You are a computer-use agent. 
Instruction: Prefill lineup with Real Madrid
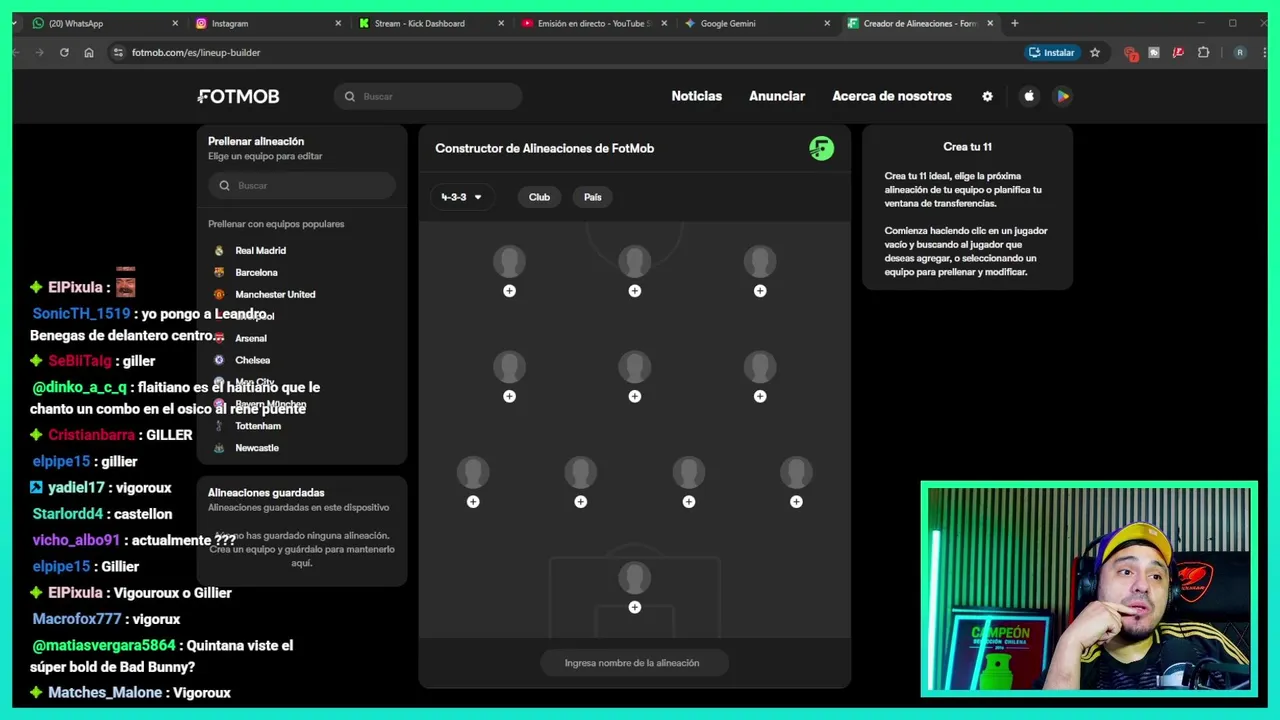coord(302,250)
